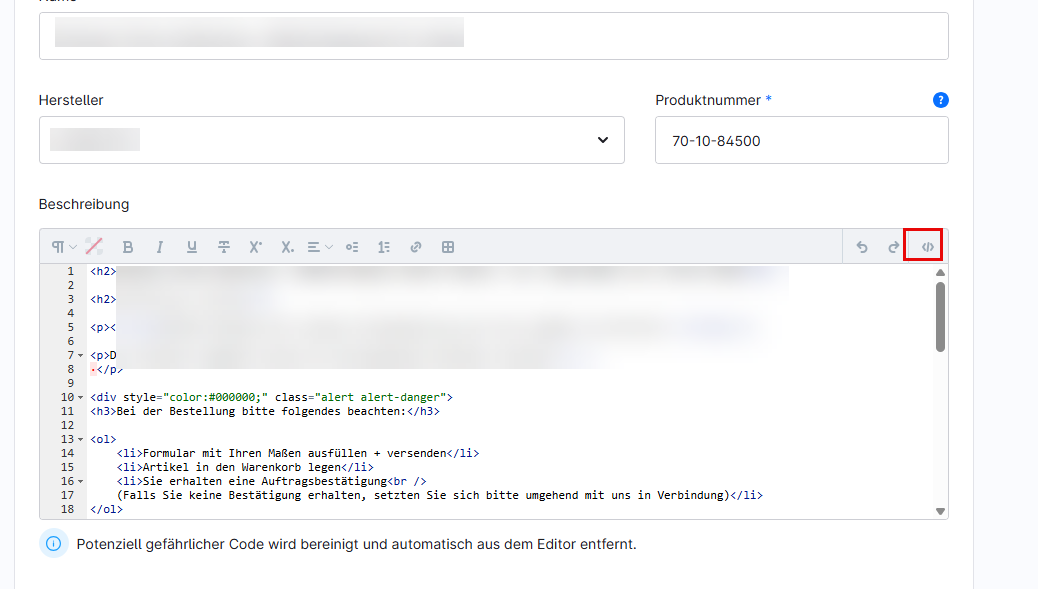Toggle bold formatting in description editor
Image resolution: width=1038 pixels, height=589 pixels.
coord(128,247)
